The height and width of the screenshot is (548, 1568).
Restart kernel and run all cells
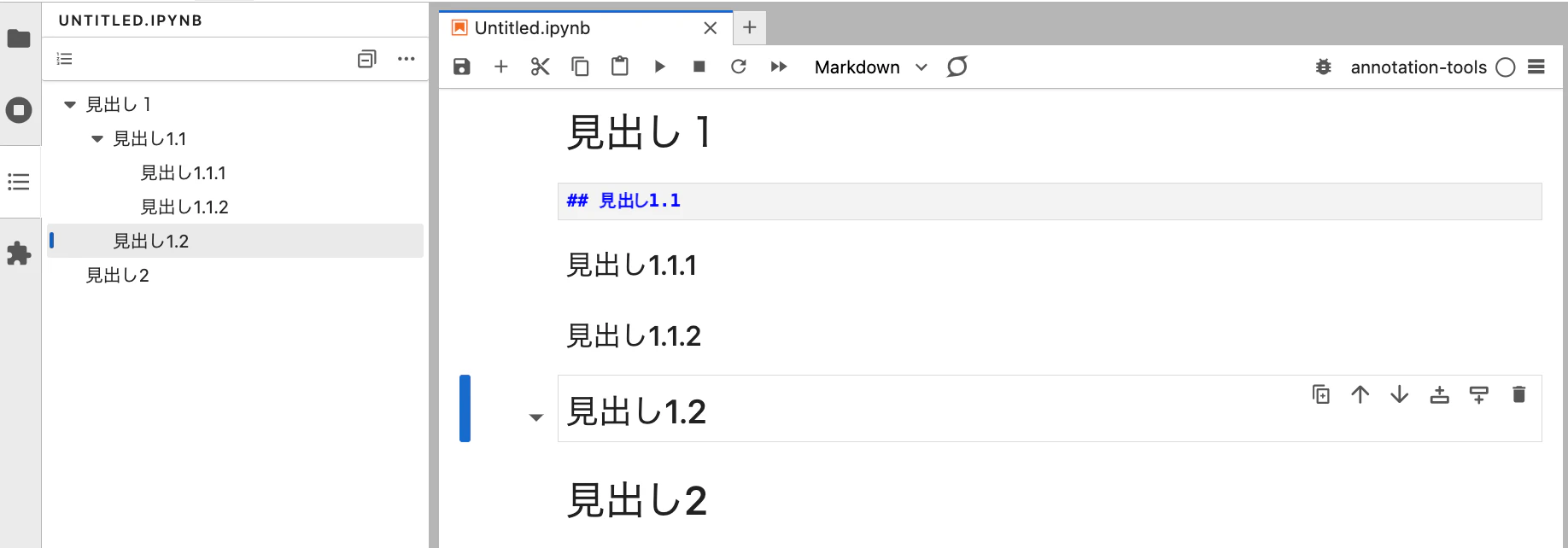(779, 67)
